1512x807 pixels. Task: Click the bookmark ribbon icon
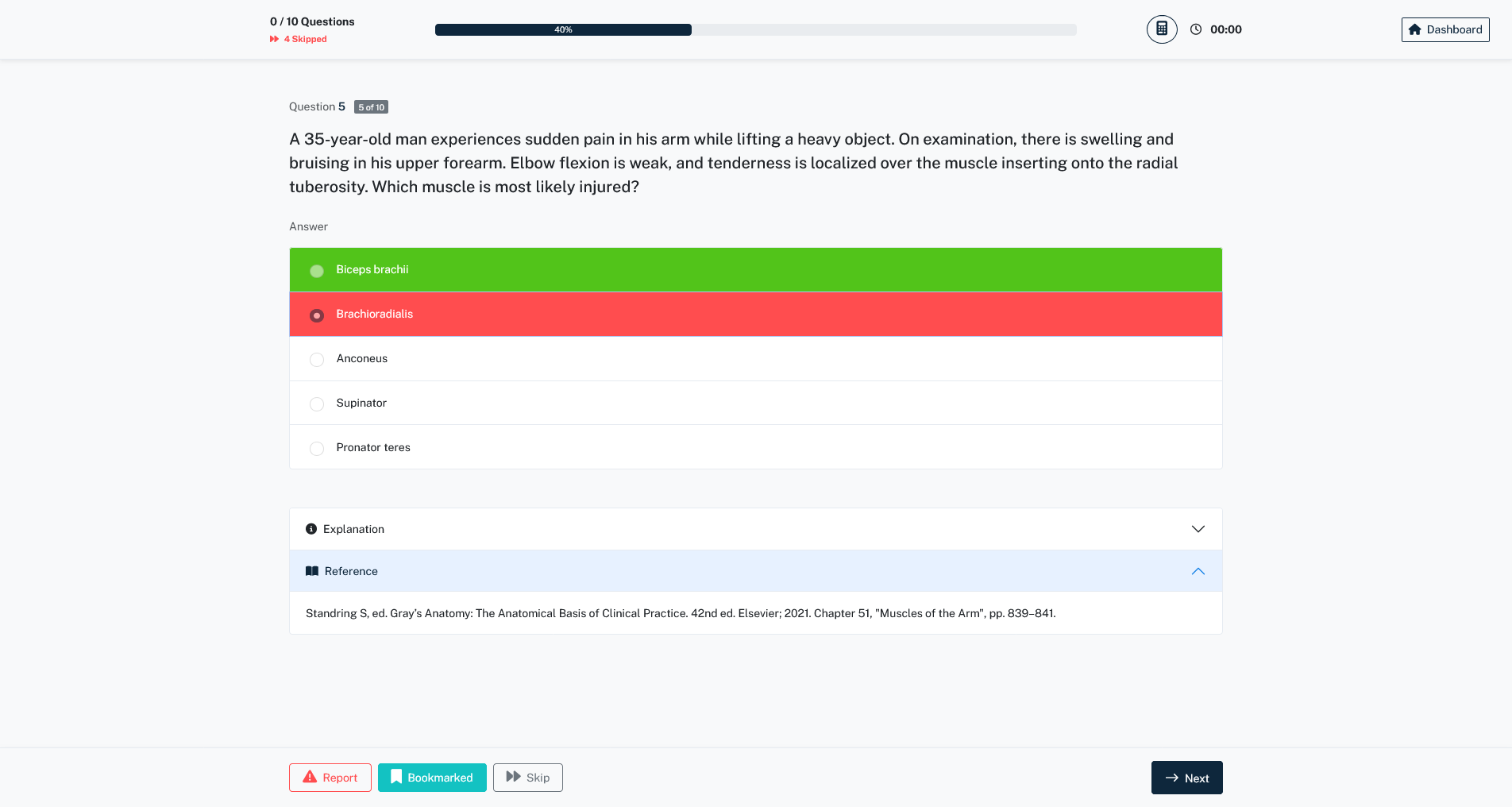(x=396, y=777)
